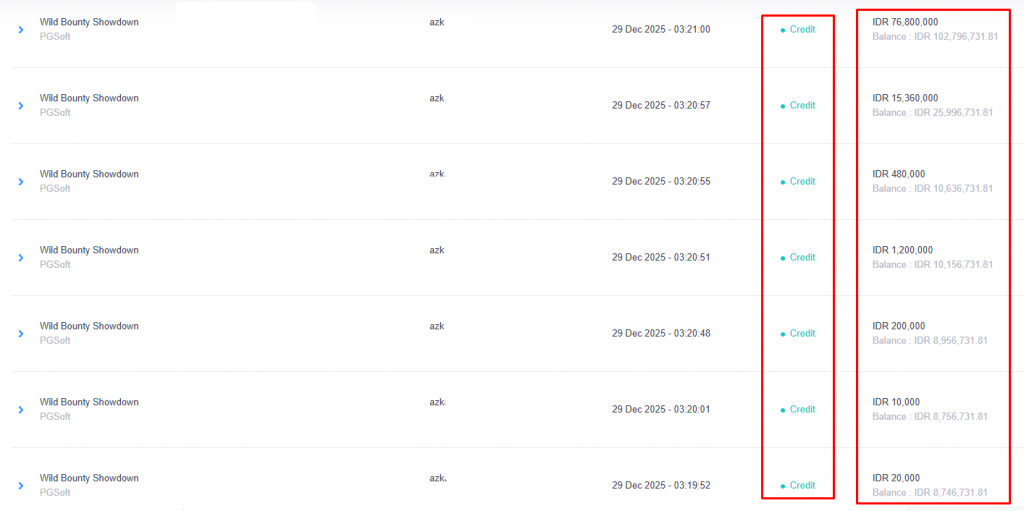Expand the 03:20:01 transaction row
Viewport: 1024px width, 511px height.
pos(21,410)
